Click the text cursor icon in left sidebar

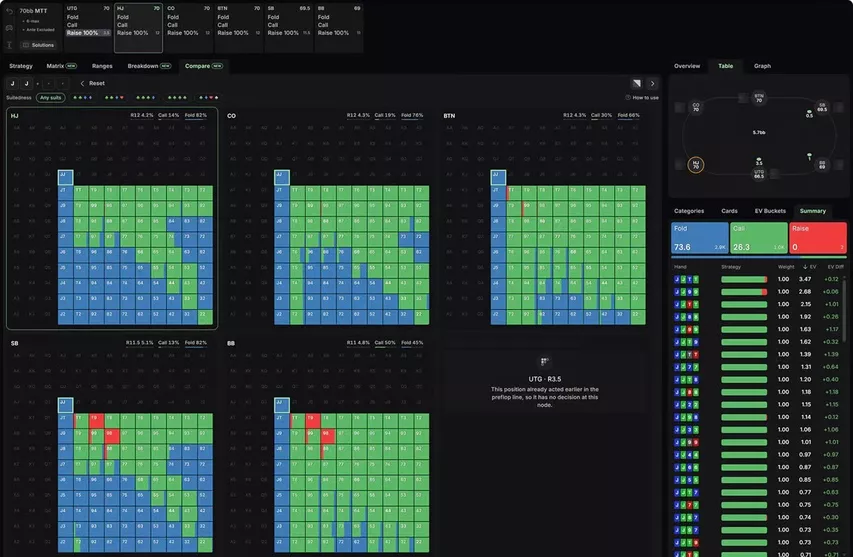click(x=9, y=45)
